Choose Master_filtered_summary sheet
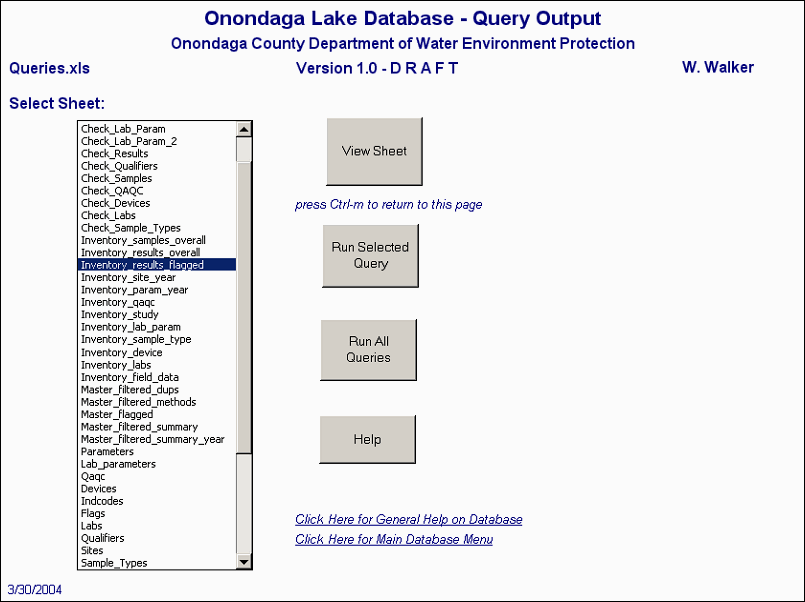Viewport: 805px width, 602px height. 157,426
